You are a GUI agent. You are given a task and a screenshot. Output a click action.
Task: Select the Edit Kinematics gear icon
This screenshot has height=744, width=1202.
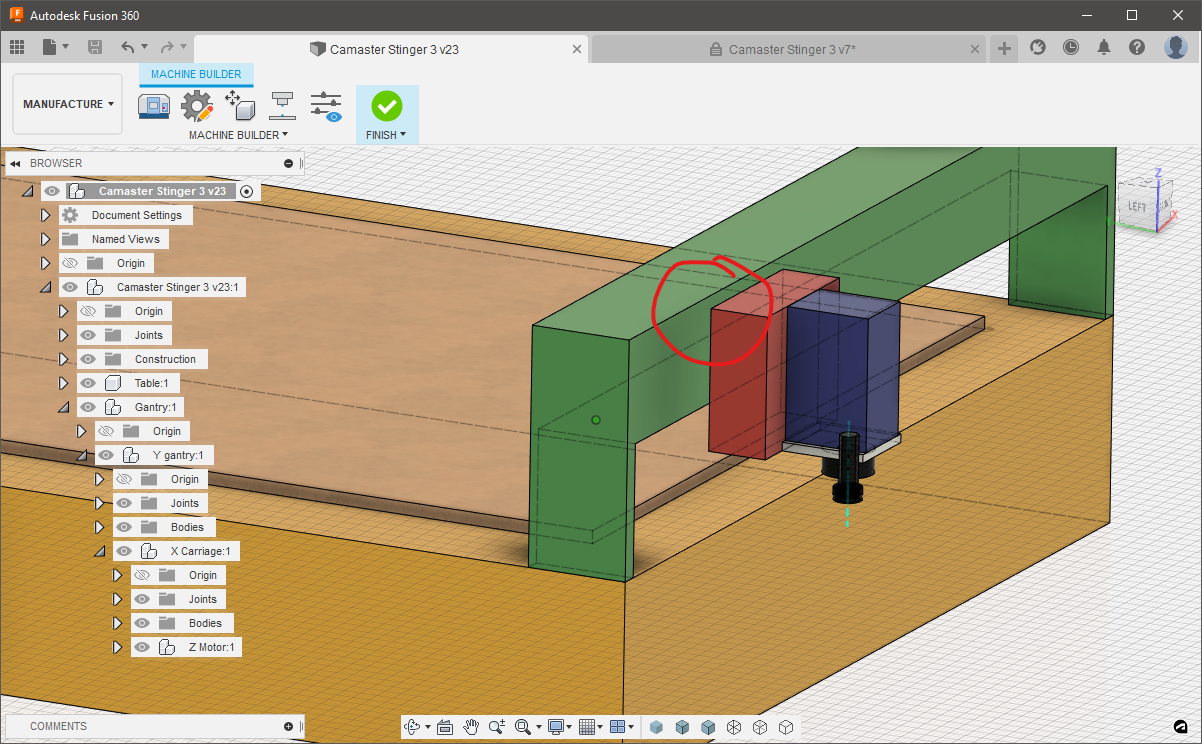tap(197, 105)
